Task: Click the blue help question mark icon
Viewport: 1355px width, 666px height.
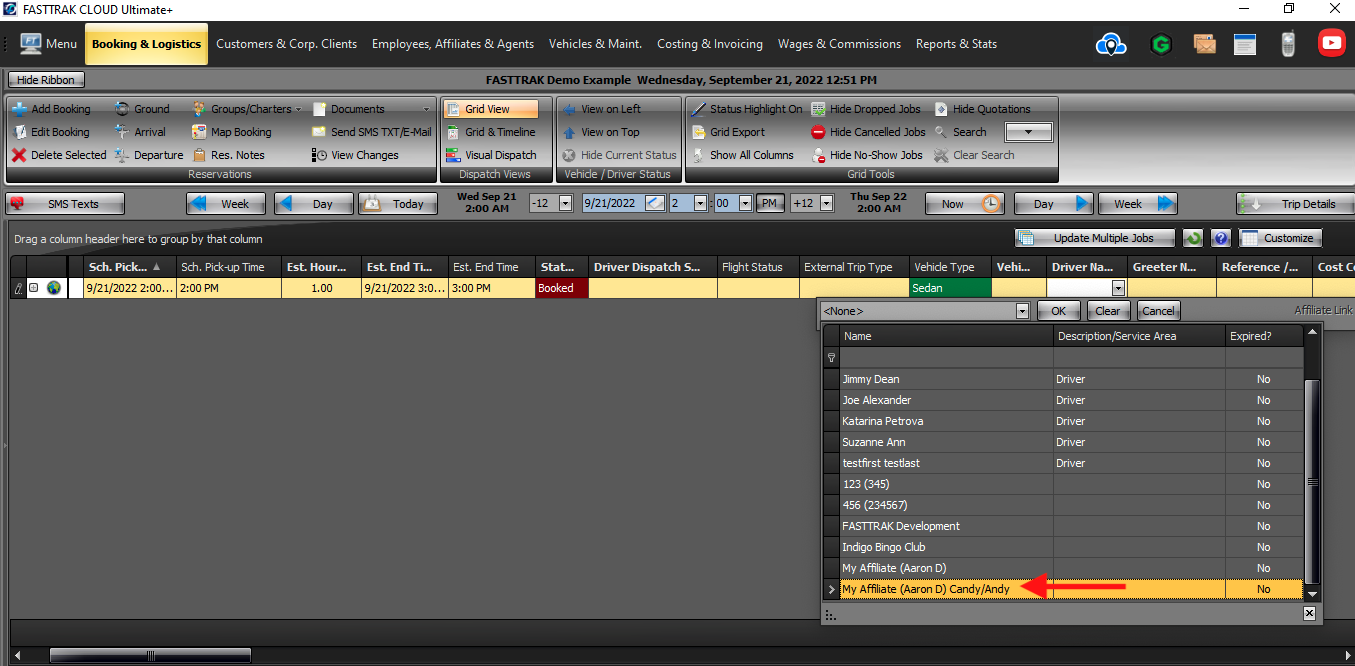Action: point(1220,238)
